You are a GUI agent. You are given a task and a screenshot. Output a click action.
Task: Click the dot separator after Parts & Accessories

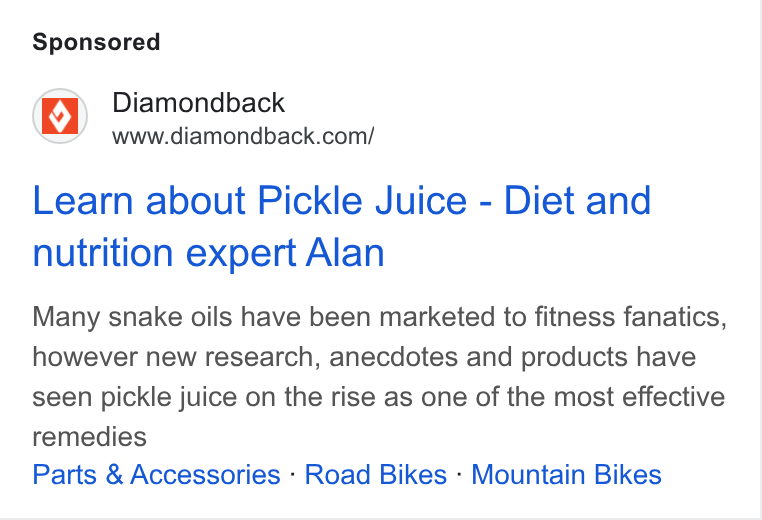[x=293, y=473]
